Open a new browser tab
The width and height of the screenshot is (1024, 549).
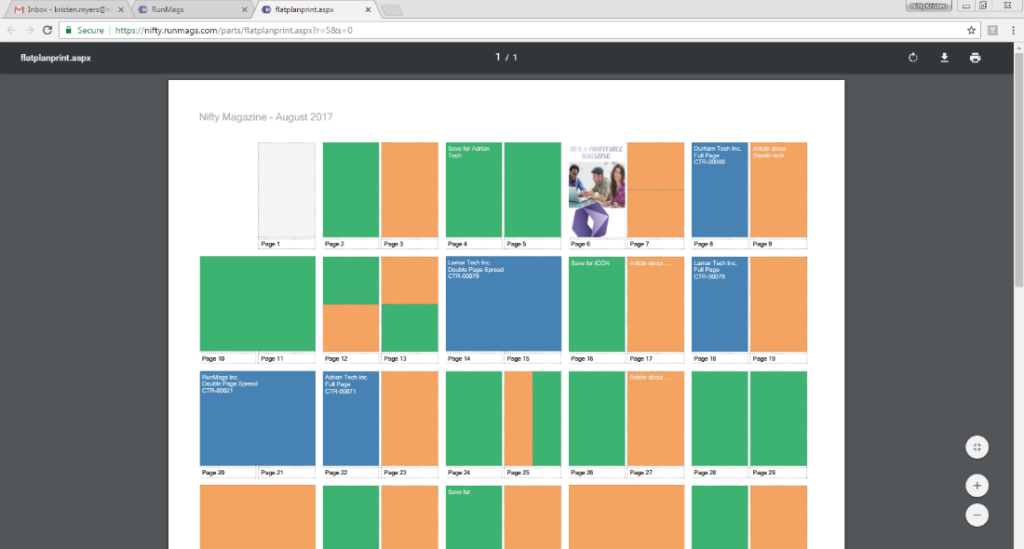click(x=391, y=11)
